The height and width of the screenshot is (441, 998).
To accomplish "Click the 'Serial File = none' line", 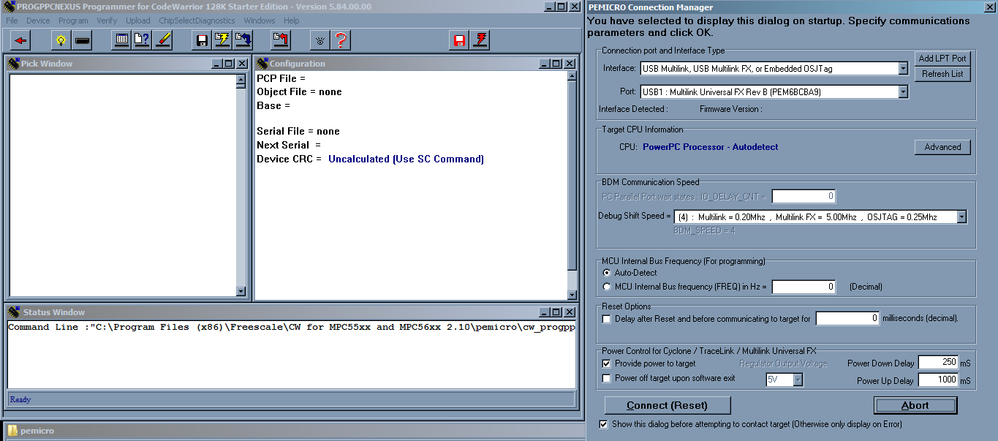I will (x=298, y=131).
